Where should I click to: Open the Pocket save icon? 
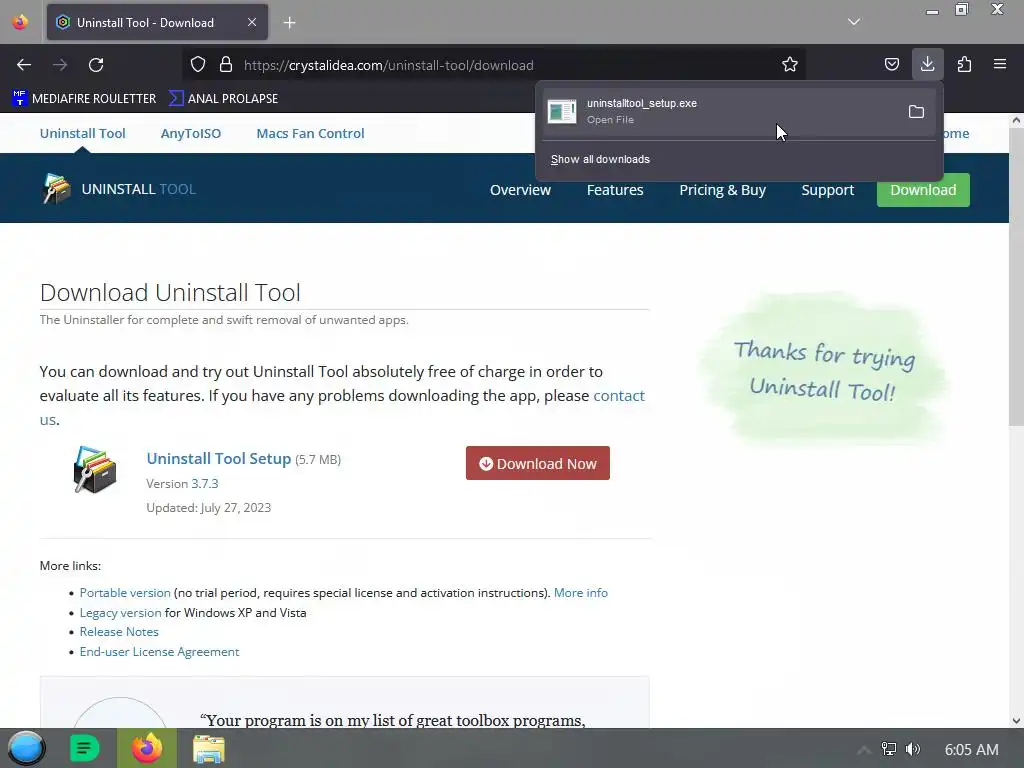coord(891,64)
